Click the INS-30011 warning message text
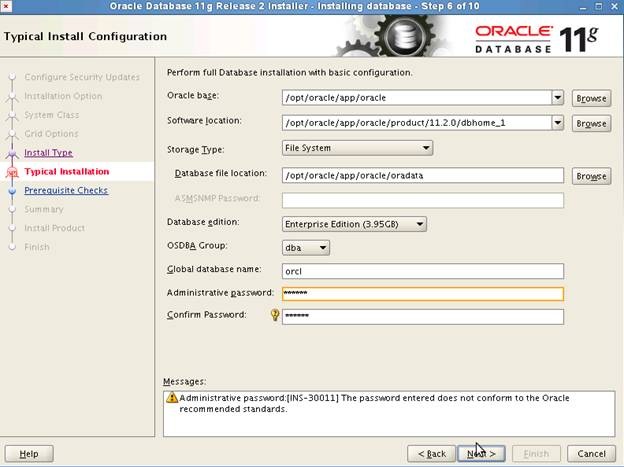Viewport: 624px width, 467px height. pyautogui.click(x=374, y=403)
